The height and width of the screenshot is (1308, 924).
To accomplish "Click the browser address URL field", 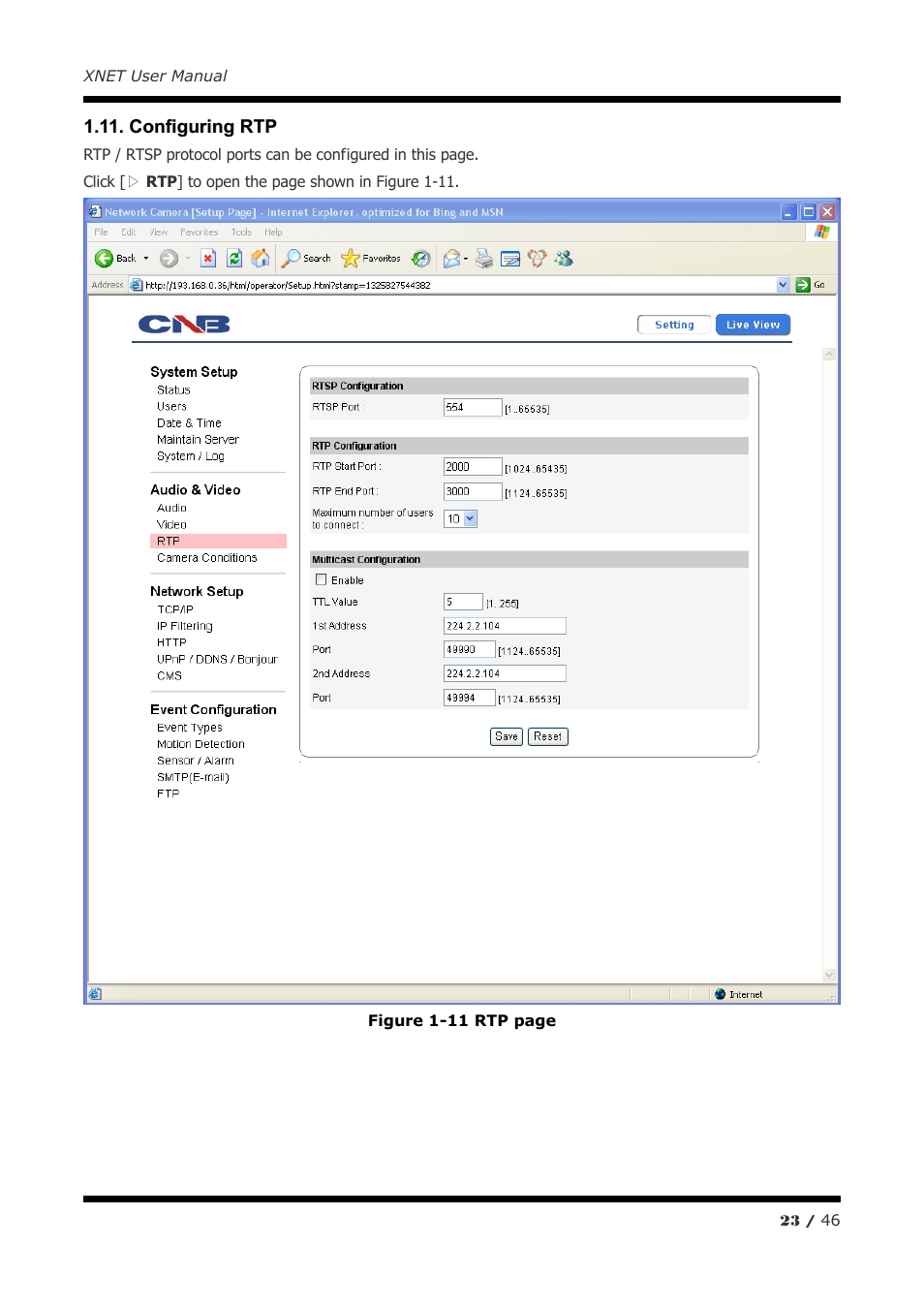I will click(460, 285).
